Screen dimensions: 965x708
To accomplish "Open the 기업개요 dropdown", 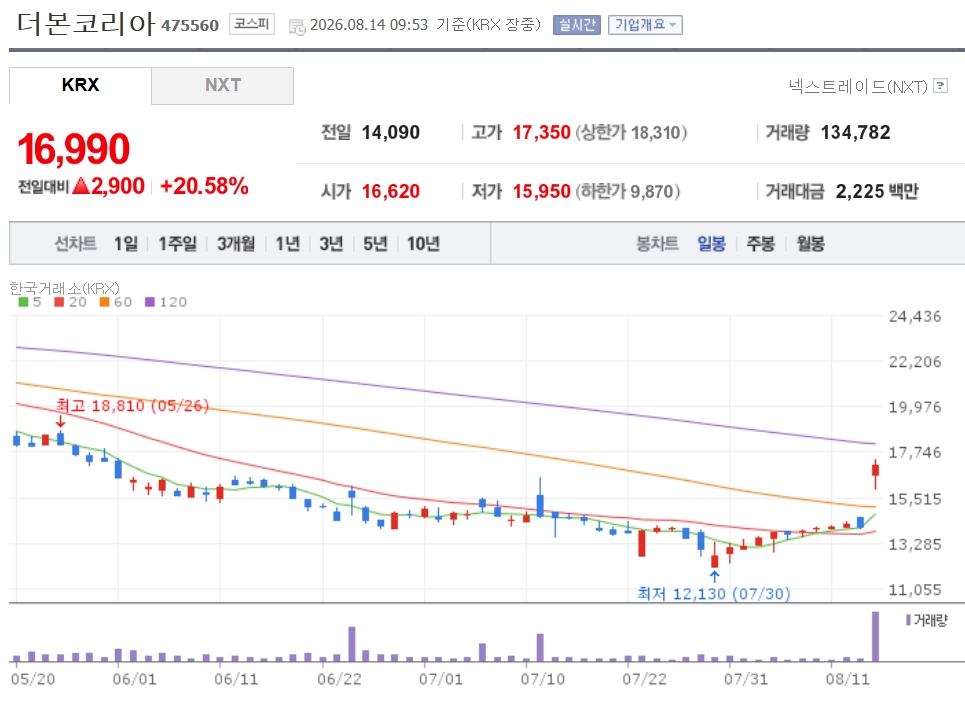I will 645,25.
